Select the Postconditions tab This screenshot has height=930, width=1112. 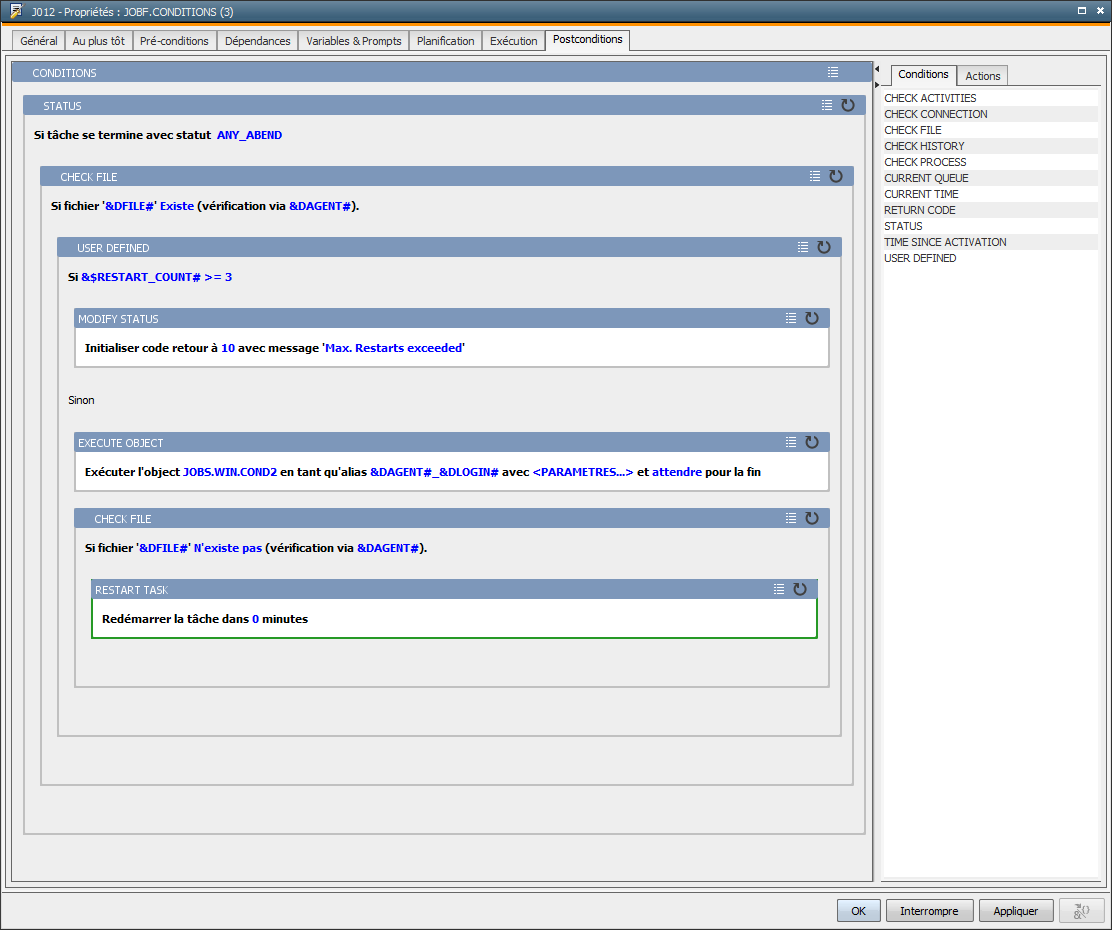[x=588, y=40]
